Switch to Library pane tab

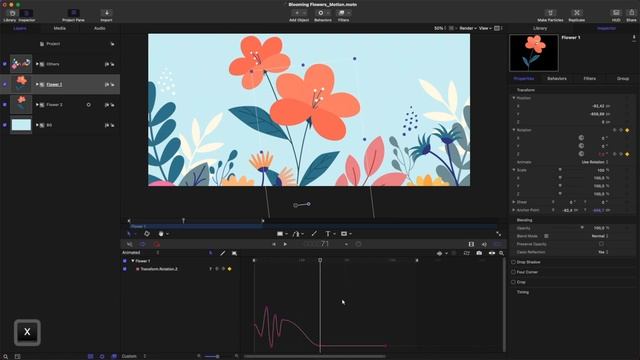540,28
